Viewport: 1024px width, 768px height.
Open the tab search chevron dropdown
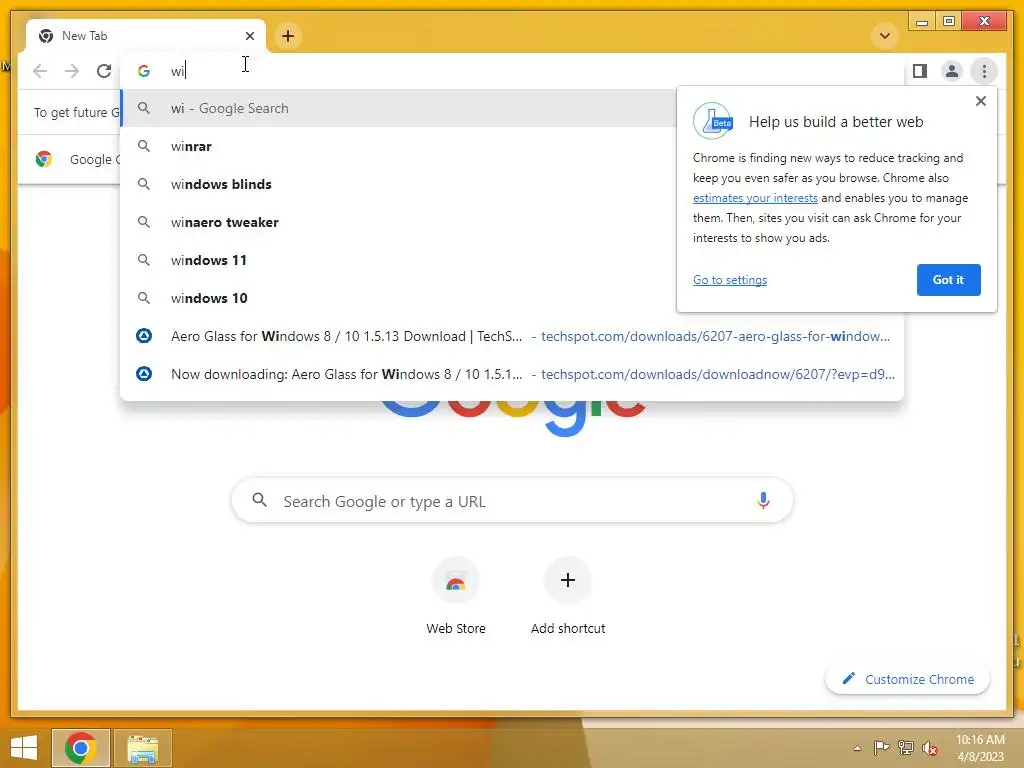click(885, 36)
